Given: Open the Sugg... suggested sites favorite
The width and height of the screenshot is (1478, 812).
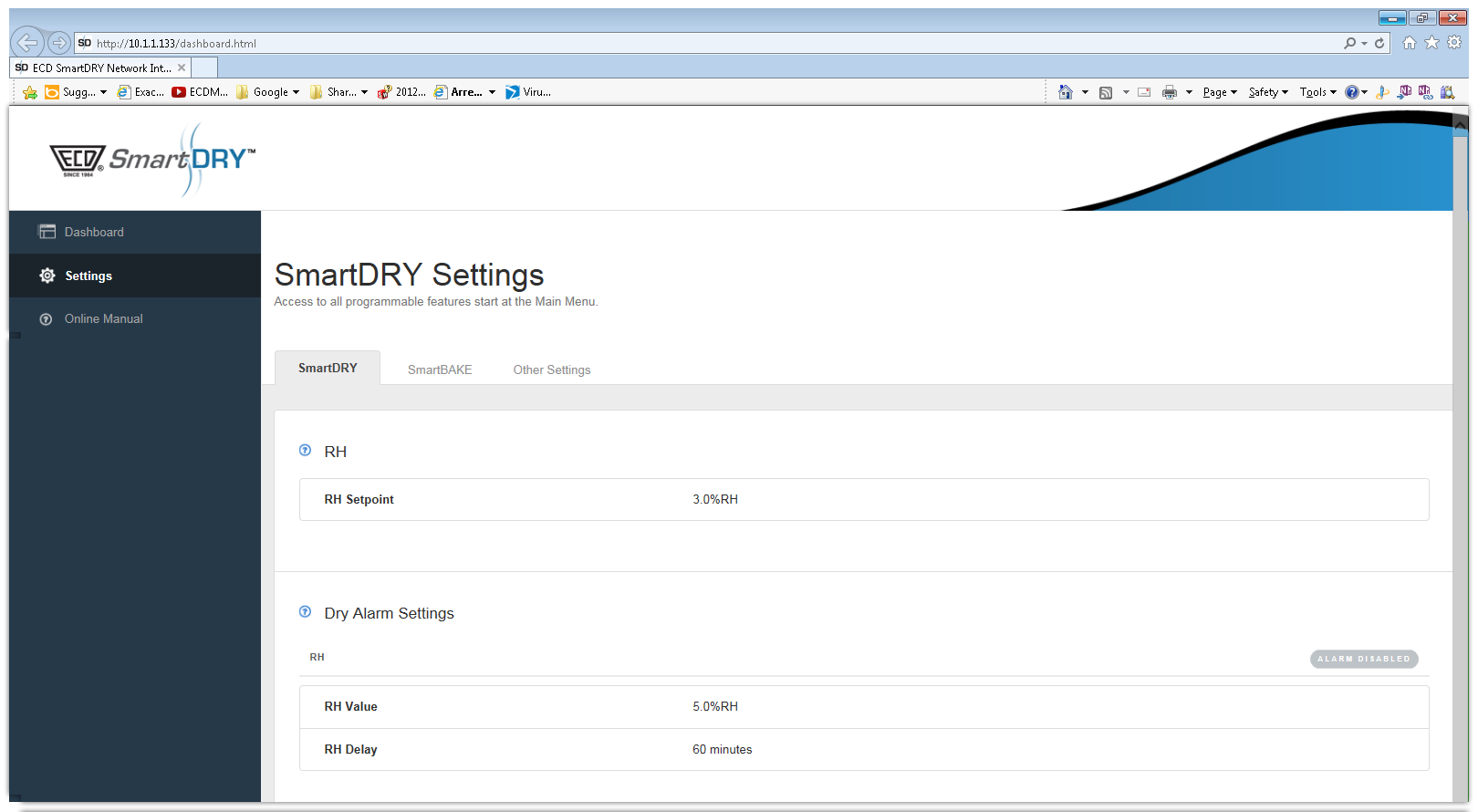Looking at the screenshot, I should click(x=70, y=92).
